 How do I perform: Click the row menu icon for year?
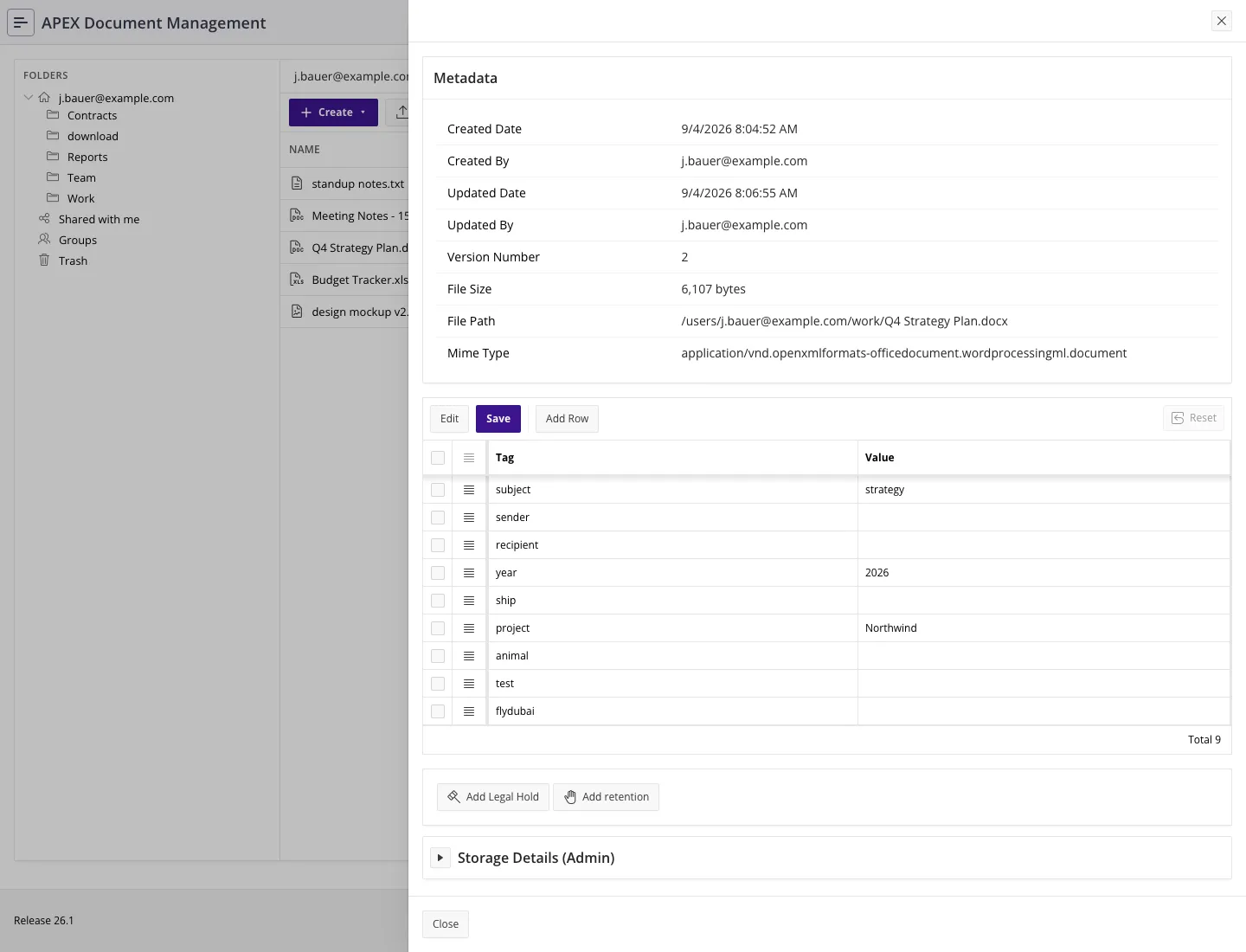[x=469, y=573]
